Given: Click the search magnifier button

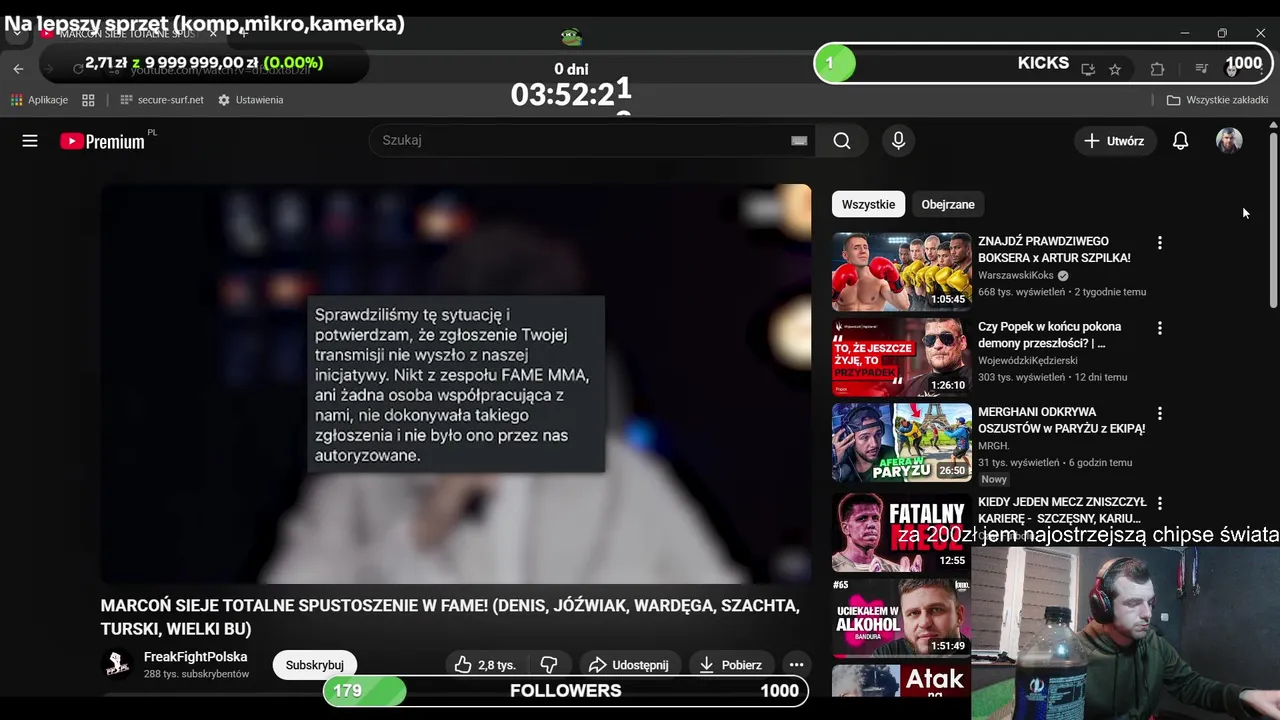Looking at the screenshot, I should (842, 141).
